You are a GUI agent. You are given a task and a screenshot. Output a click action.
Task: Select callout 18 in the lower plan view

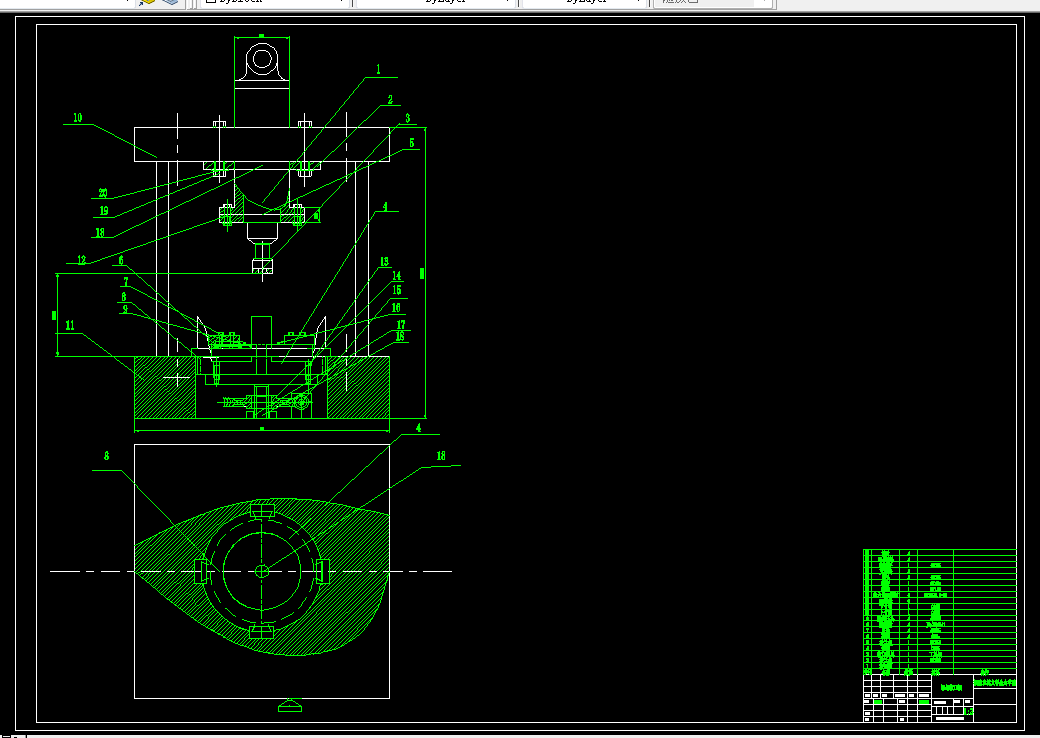[441, 456]
